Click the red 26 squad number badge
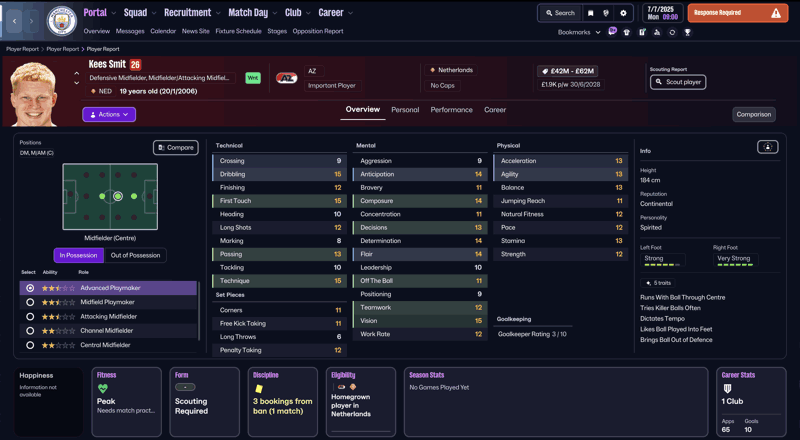Image resolution: width=800 pixels, height=440 pixels. tap(135, 64)
